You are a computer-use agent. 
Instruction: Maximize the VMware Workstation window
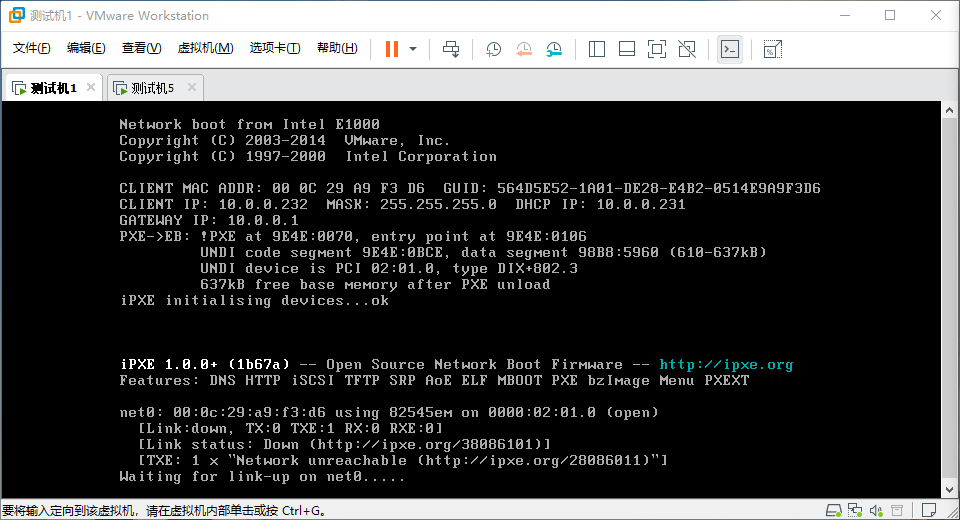(x=890, y=15)
